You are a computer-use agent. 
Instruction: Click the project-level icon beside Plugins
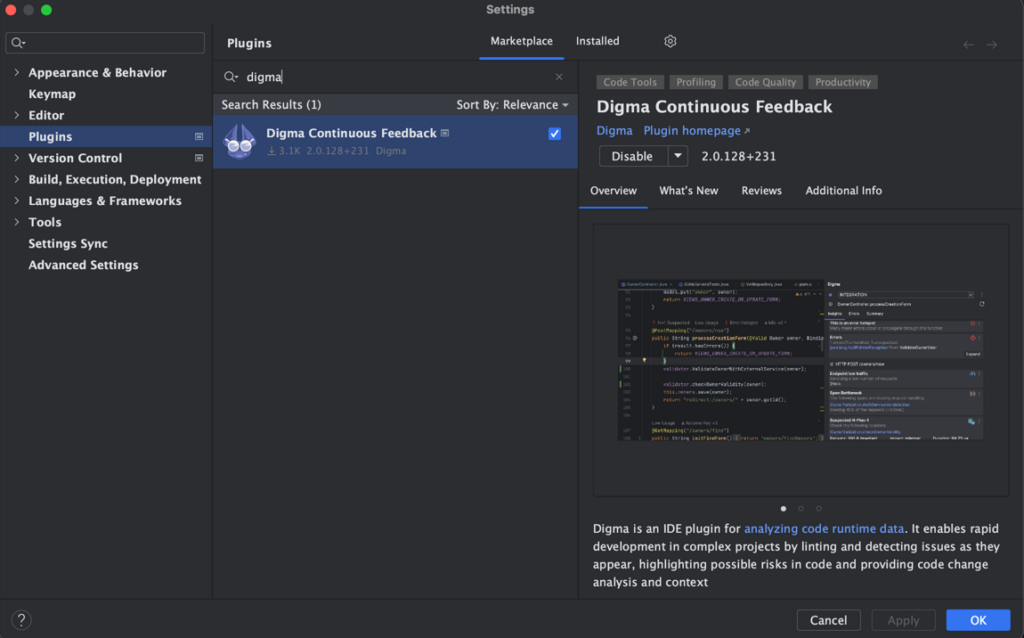pyautogui.click(x=199, y=136)
